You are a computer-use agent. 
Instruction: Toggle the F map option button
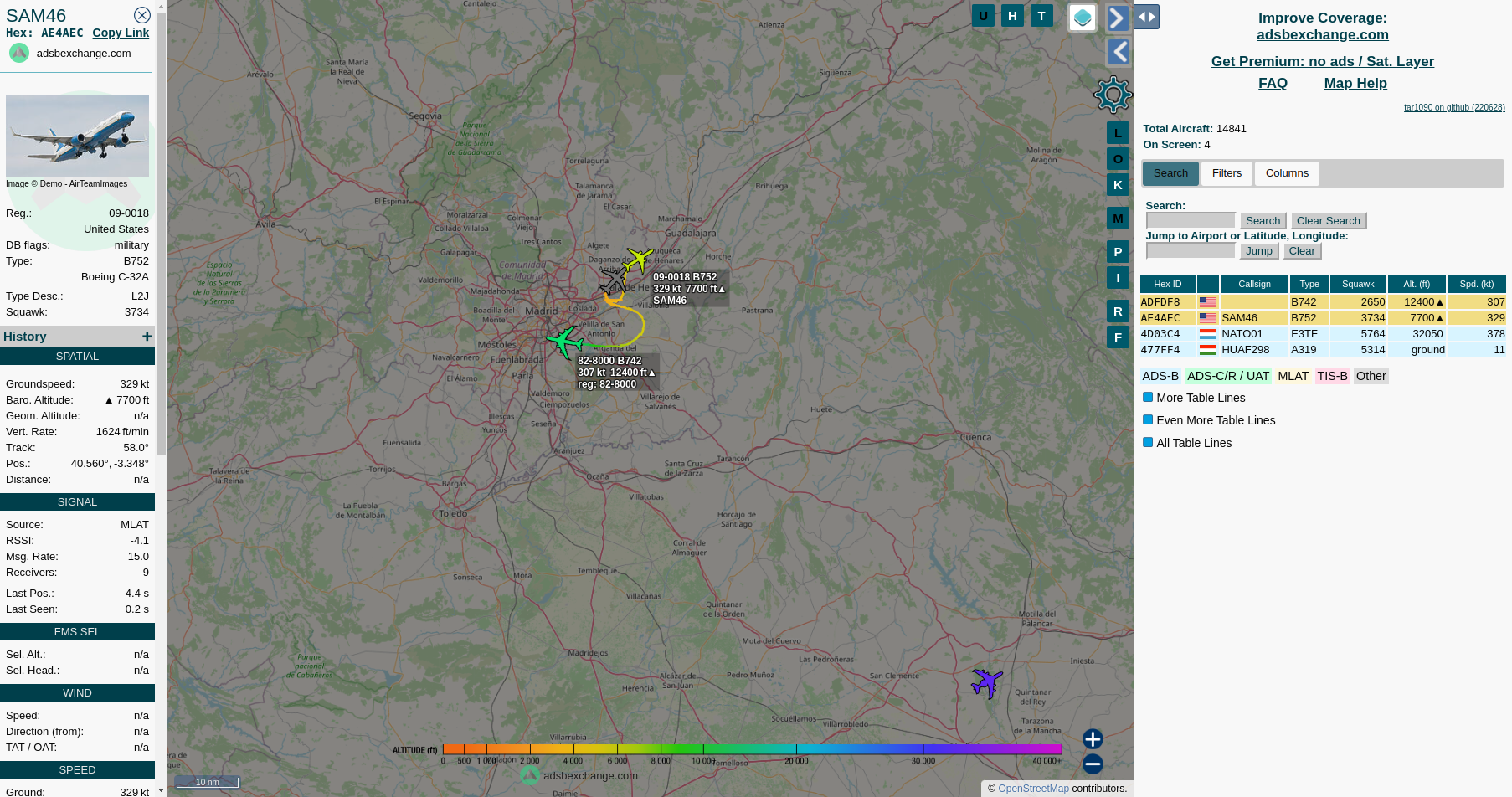(1118, 337)
